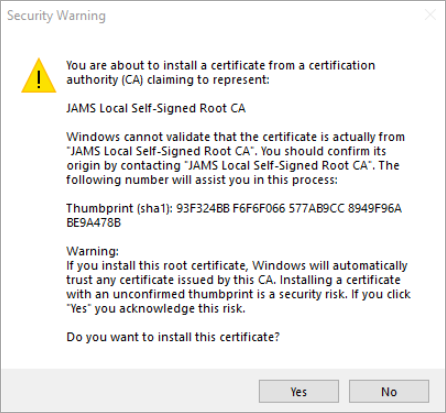
Task: Click the text authority (CA) claiming to represent:
Action: 168,80
